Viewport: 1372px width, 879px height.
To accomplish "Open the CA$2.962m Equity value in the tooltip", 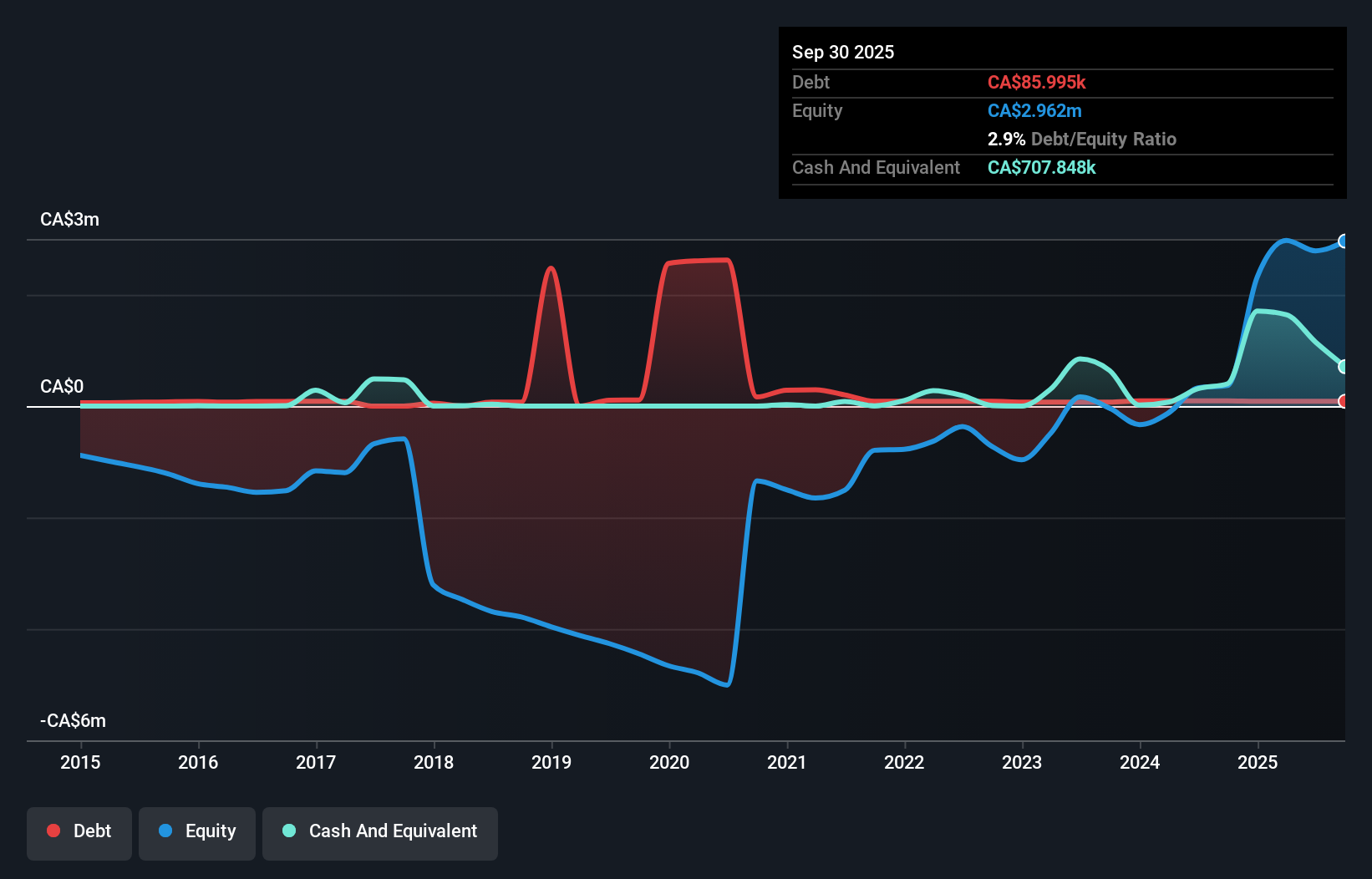I will [x=1034, y=110].
